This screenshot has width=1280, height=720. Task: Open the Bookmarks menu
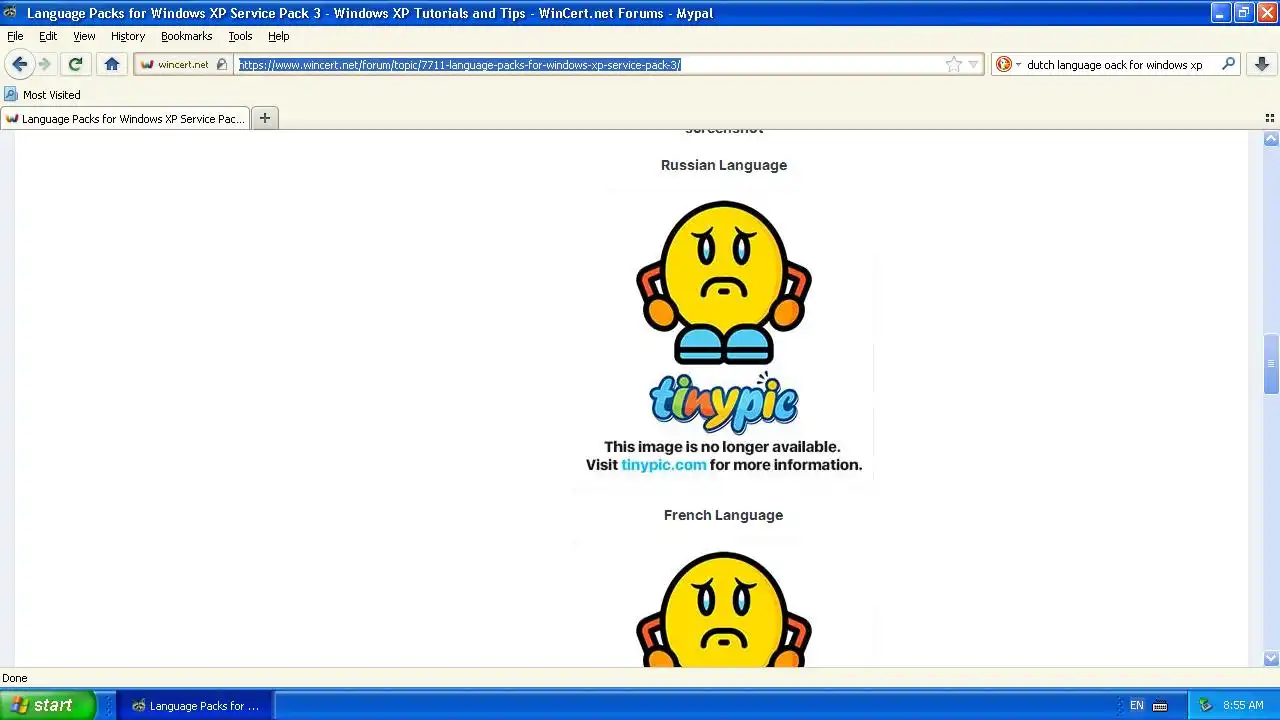click(x=186, y=36)
